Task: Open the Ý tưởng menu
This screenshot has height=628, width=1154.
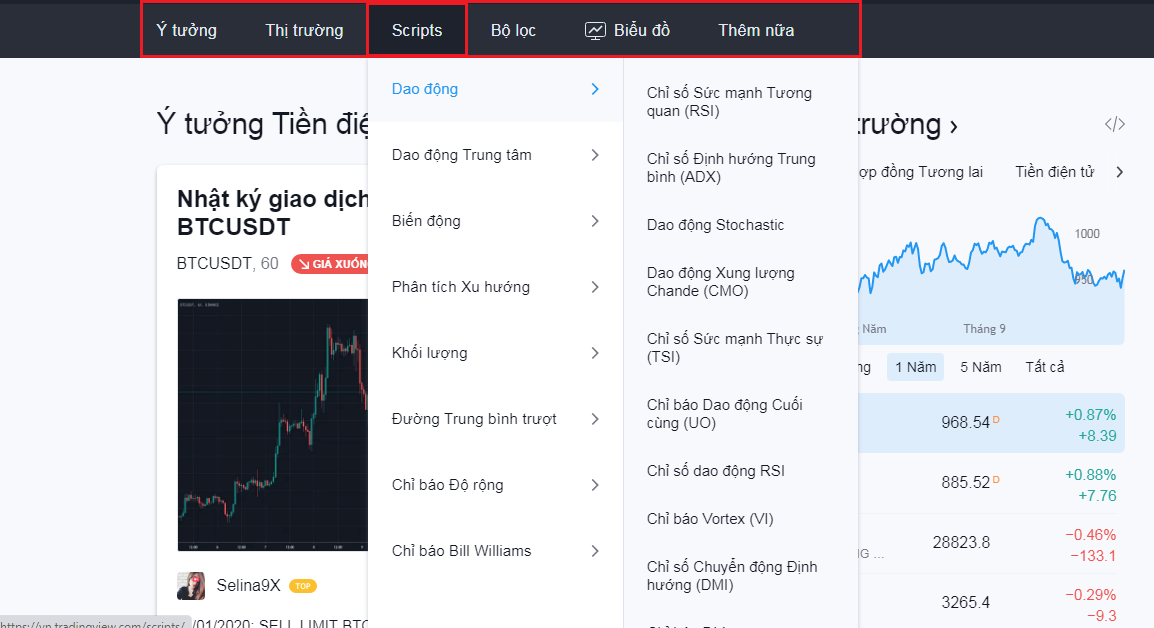Action: 186,30
